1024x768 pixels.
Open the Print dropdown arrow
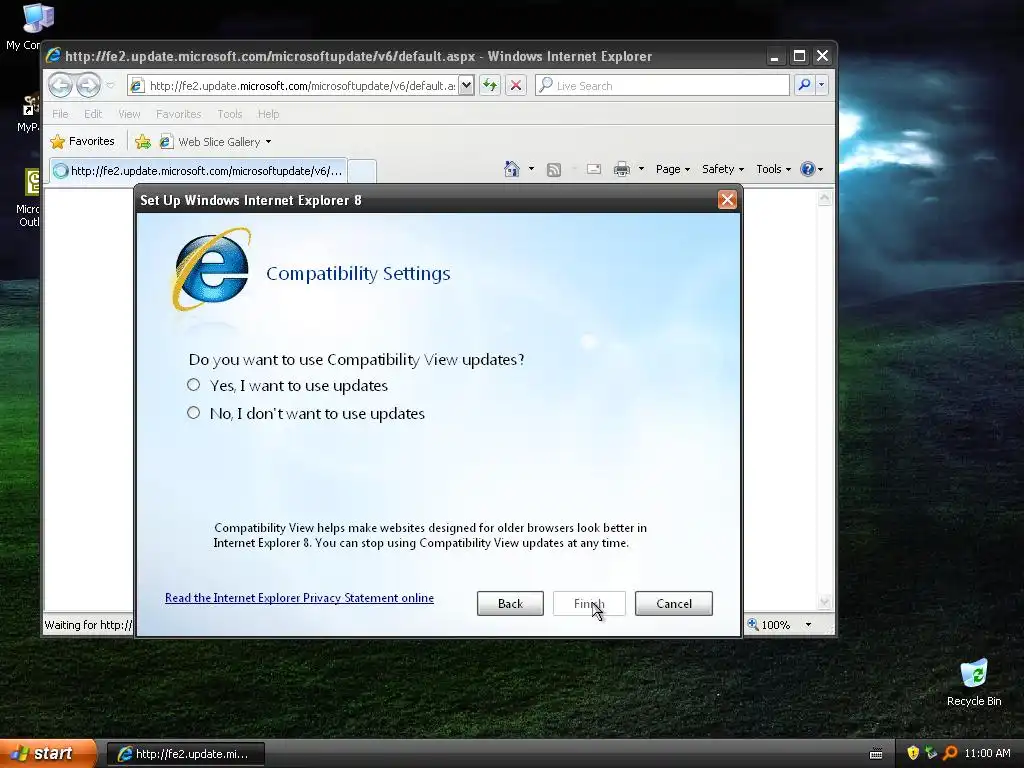click(641, 169)
